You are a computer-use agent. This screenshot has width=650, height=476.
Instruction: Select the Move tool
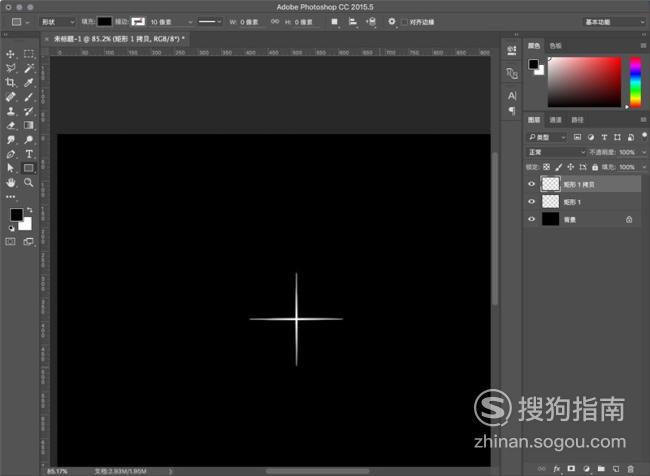[x=10, y=54]
